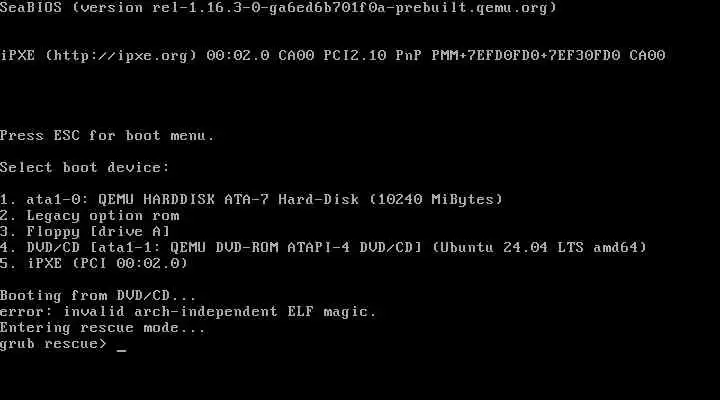The image size is (720, 400).
Task: Select boot entry 5 iPXE PCI 00:02.0
Action: (x=94, y=264)
